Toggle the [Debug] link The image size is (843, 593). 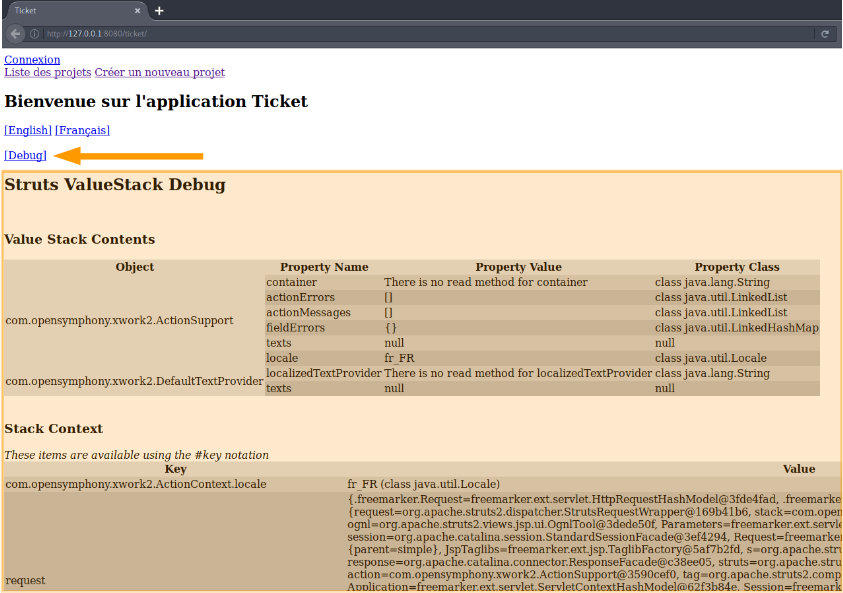click(x=25, y=155)
